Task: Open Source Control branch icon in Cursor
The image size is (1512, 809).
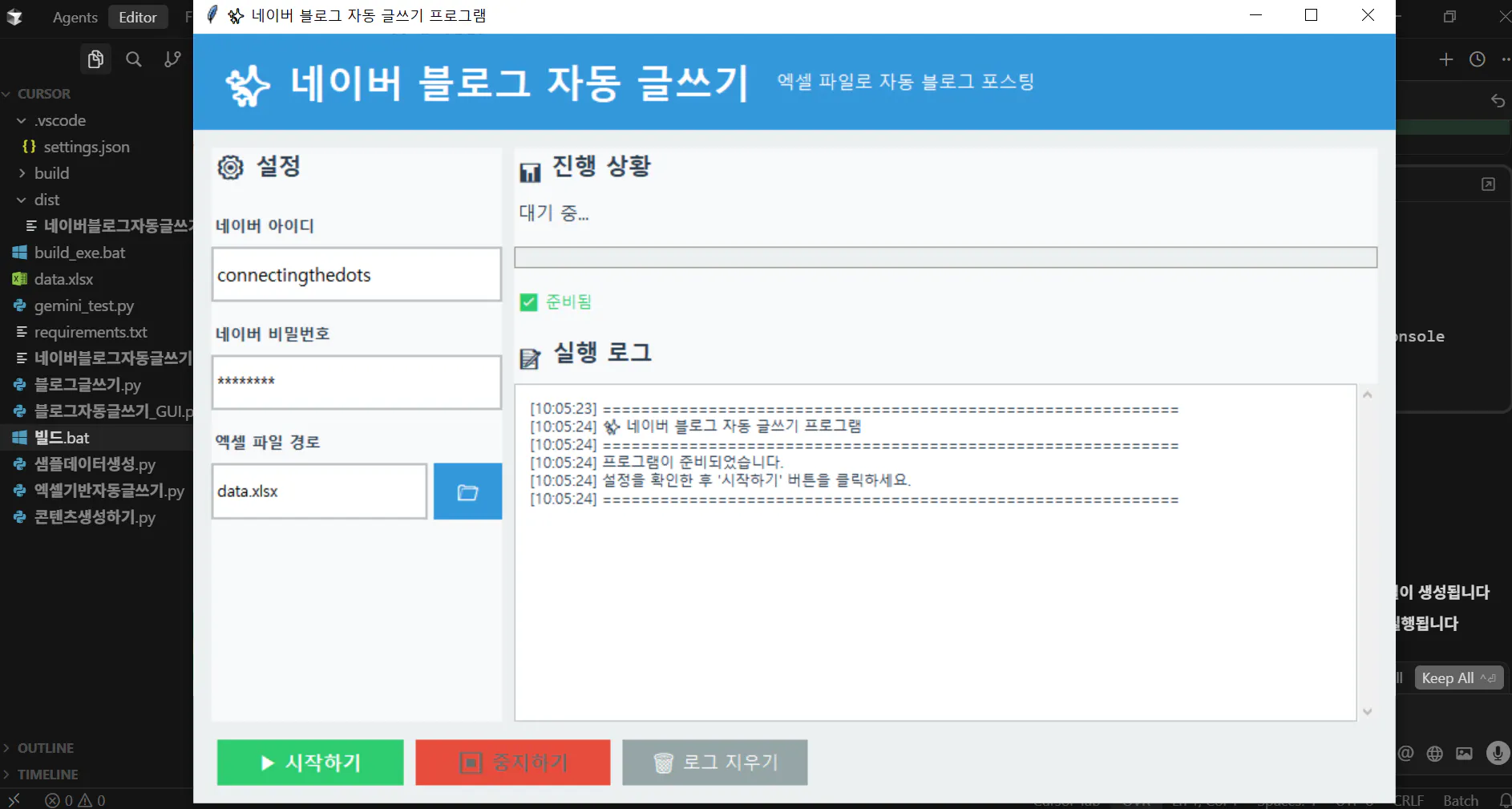Action: click(x=172, y=59)
